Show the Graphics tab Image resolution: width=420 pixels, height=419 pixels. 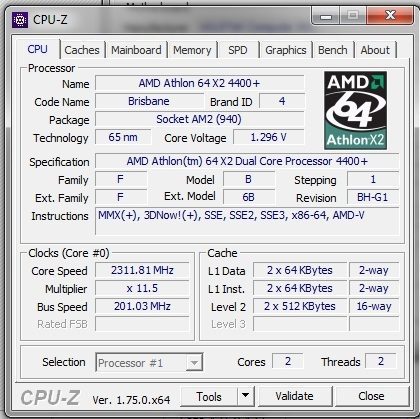(286, 50)
